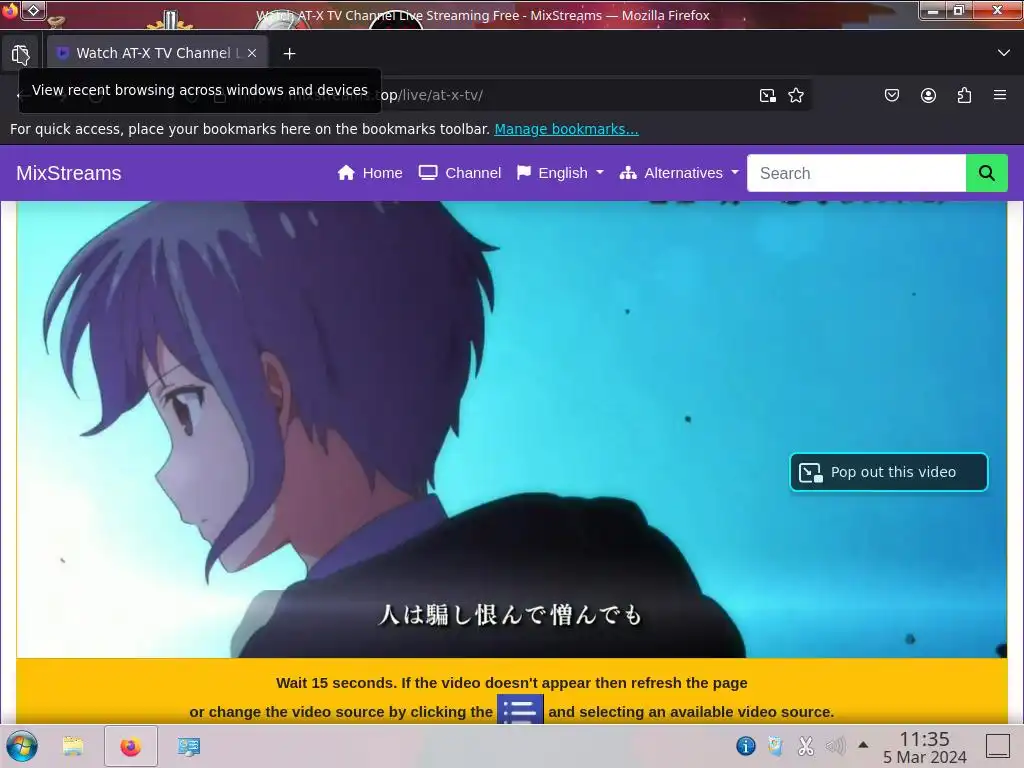Click Pop out this video button
Image resolution: width=1024 pixels, height=768 pixels.
coord(889,472)
